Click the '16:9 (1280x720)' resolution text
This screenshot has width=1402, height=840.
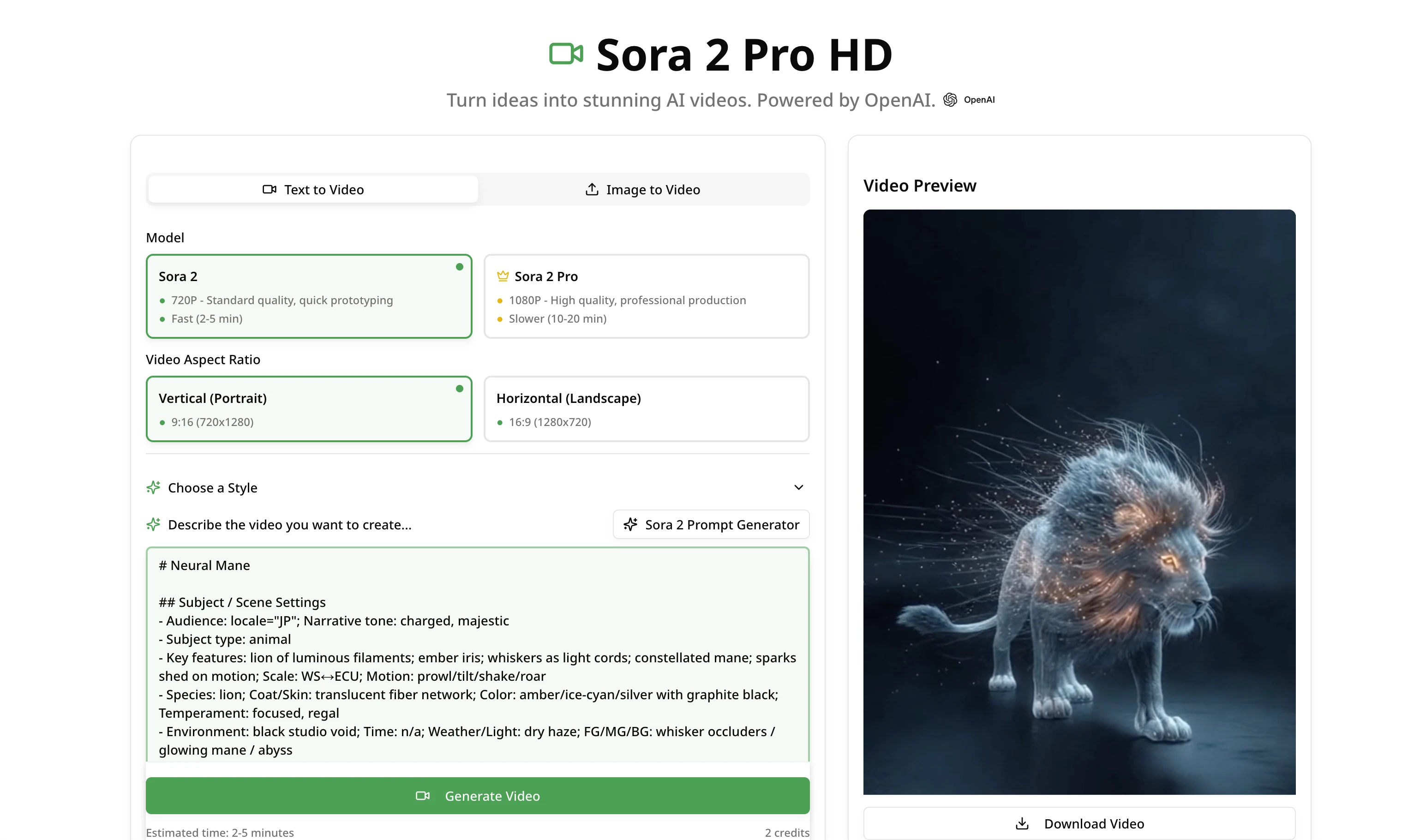pyautogui.click(x=550, y=422)
